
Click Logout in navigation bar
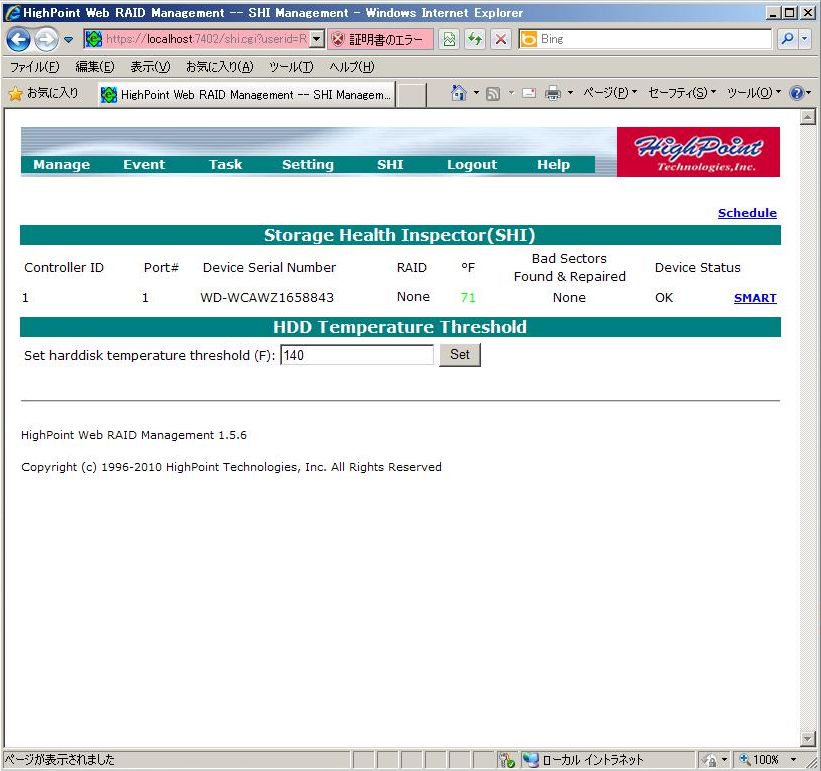472,164
